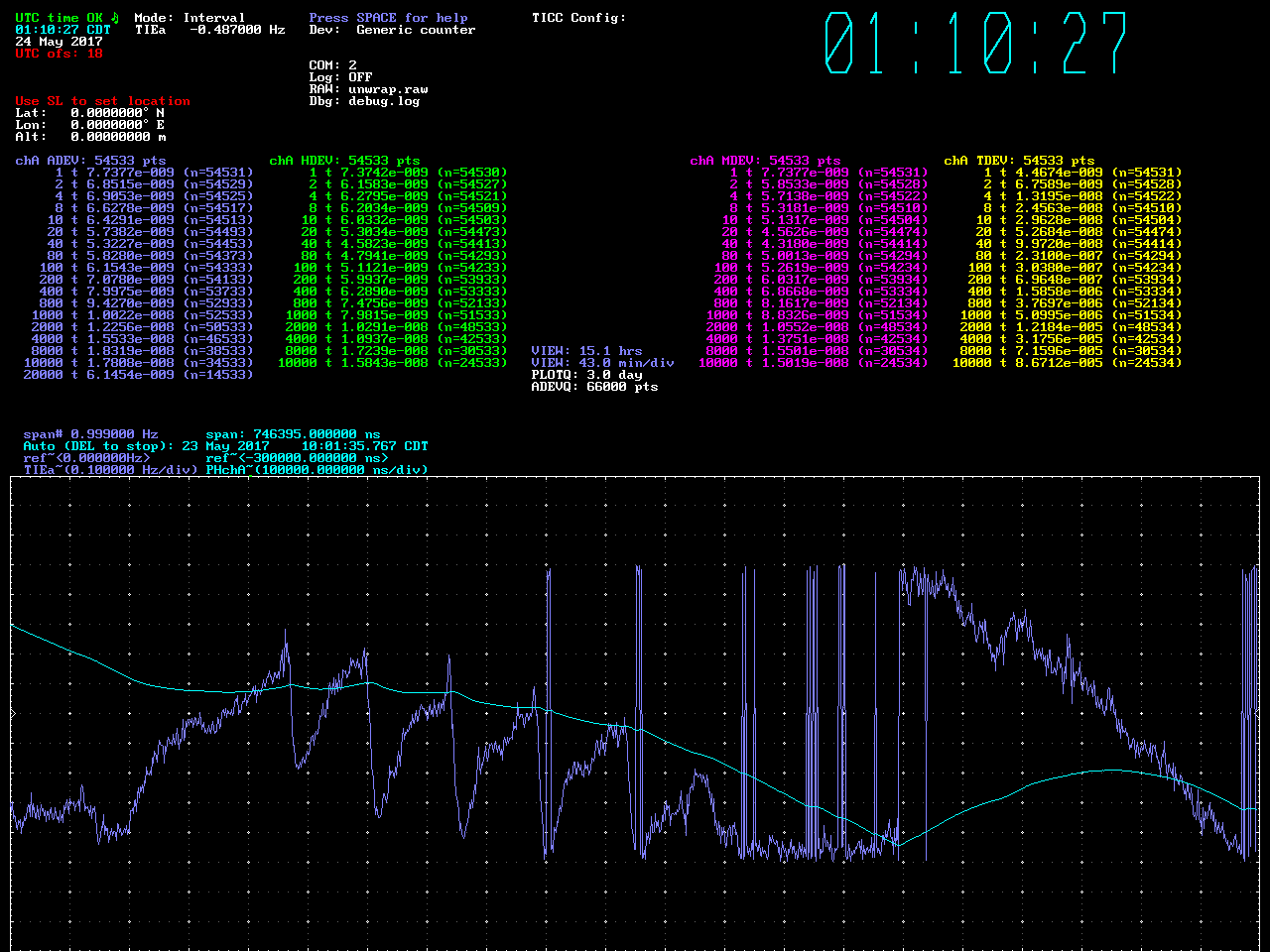Screen dimensions: 1270x952
Task: Select HDEV row '1 t 7.3742e-009'
Action: point(408,173)
